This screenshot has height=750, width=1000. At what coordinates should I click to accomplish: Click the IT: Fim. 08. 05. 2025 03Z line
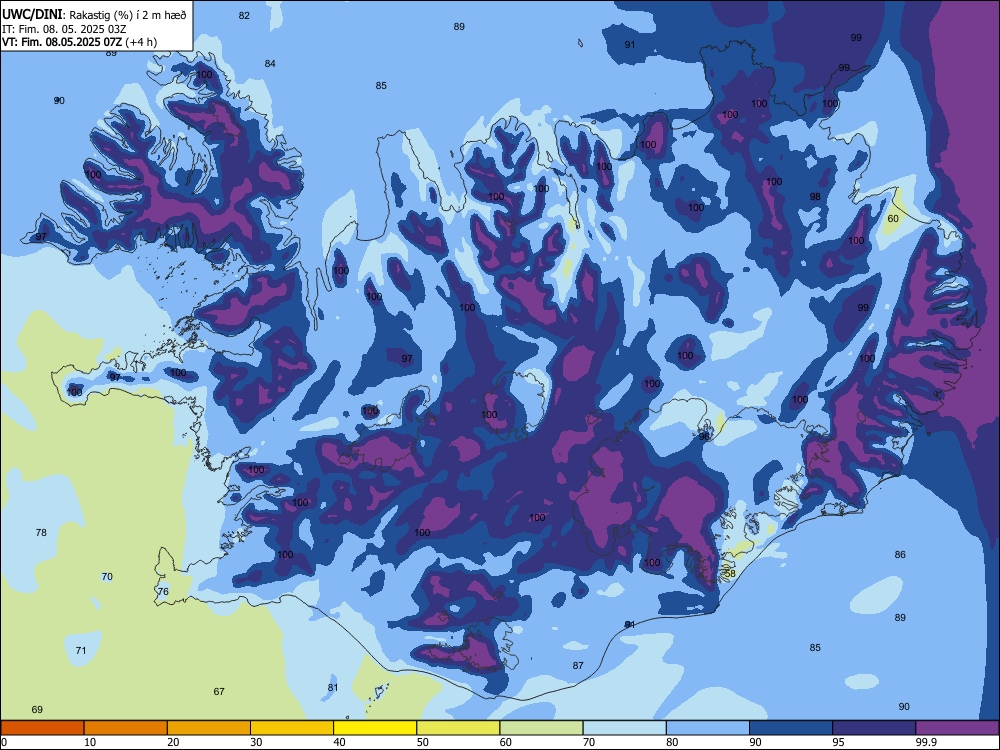point(64,29)
